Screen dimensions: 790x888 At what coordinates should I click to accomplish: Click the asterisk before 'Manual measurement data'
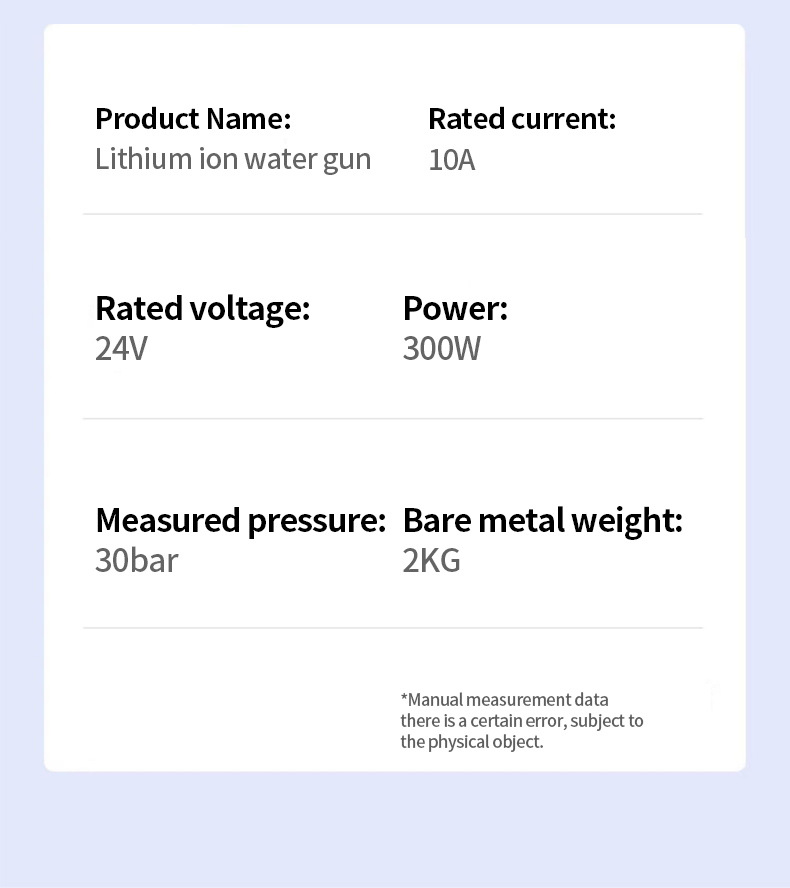click(x=404, y=698)
